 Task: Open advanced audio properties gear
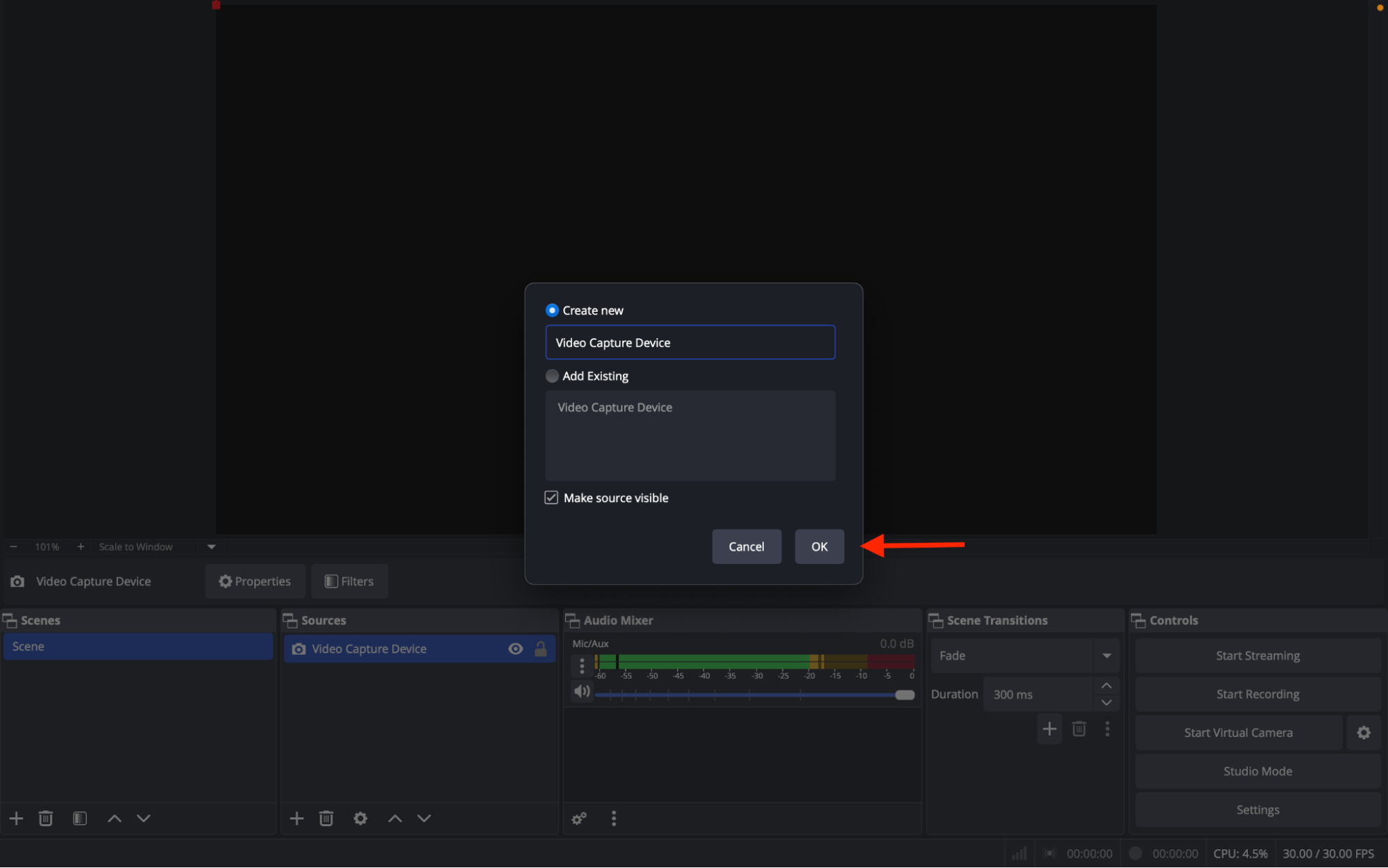(x=578, y=818)
